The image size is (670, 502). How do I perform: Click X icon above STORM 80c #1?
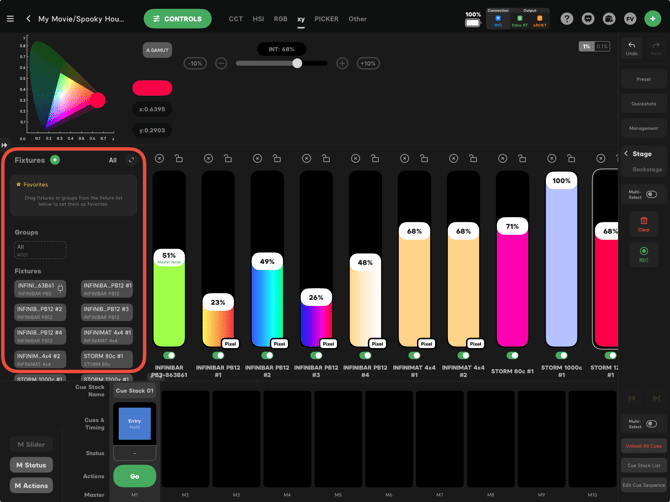[x=502, y=159]
